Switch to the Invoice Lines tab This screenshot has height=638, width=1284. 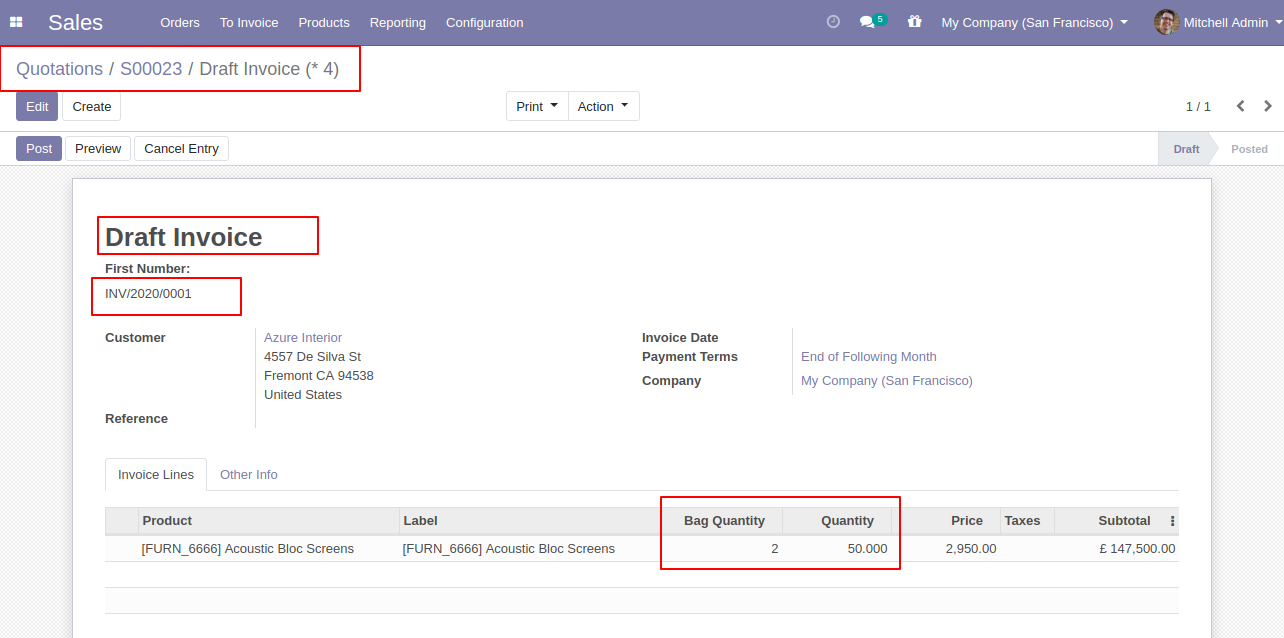(x=156, y=475)
